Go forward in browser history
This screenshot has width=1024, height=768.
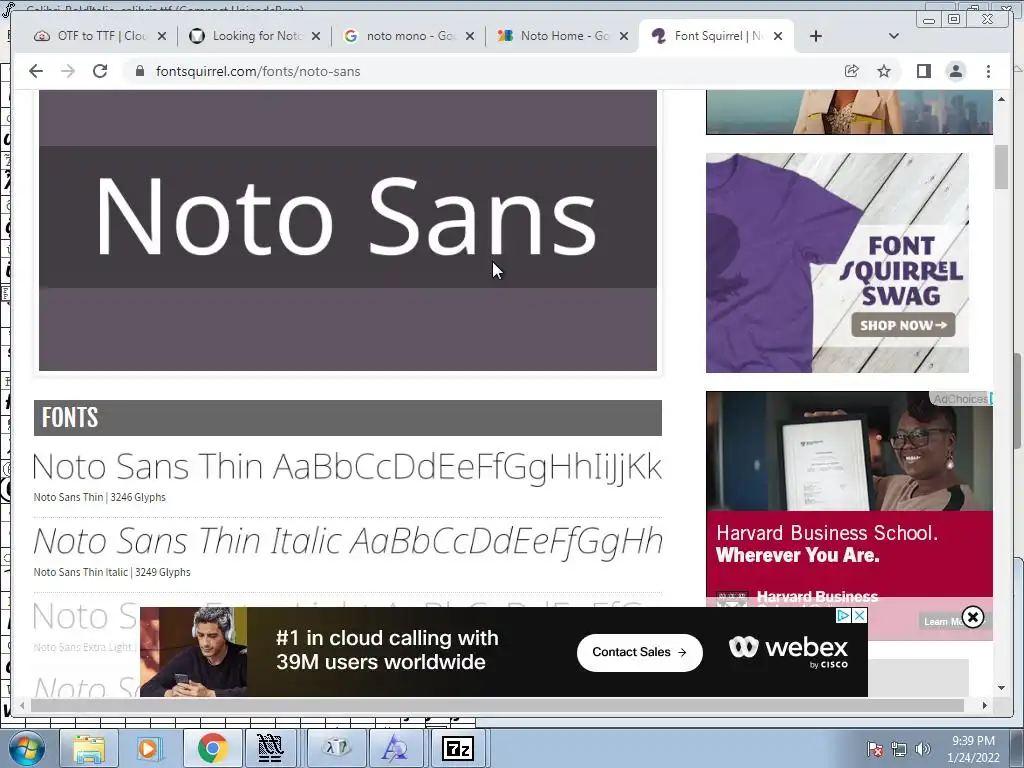point(68,71)
